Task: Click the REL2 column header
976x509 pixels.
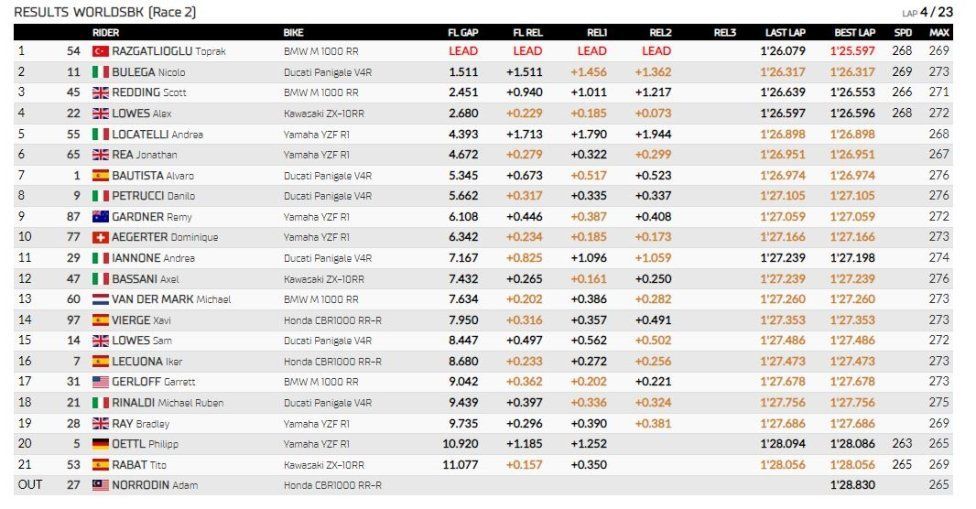Action: pyautogui.click(x=660, y=32)
